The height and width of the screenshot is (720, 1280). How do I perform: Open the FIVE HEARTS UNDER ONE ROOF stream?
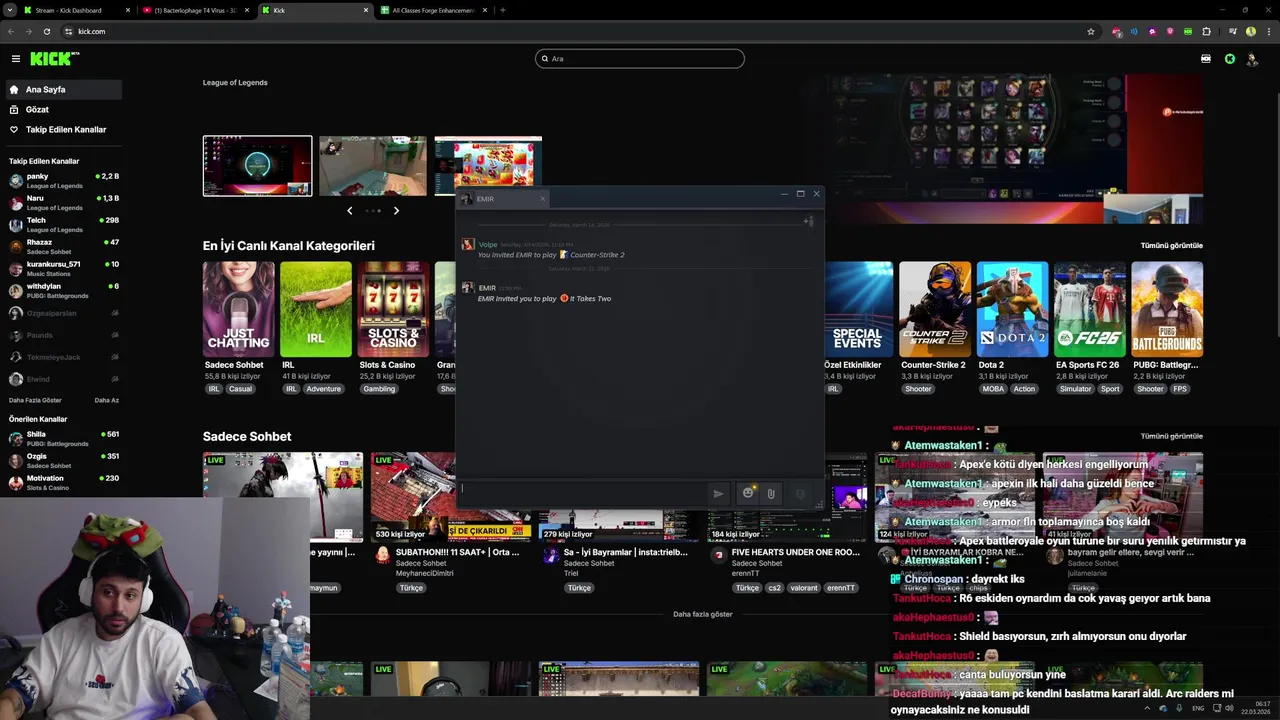point(795,552)
